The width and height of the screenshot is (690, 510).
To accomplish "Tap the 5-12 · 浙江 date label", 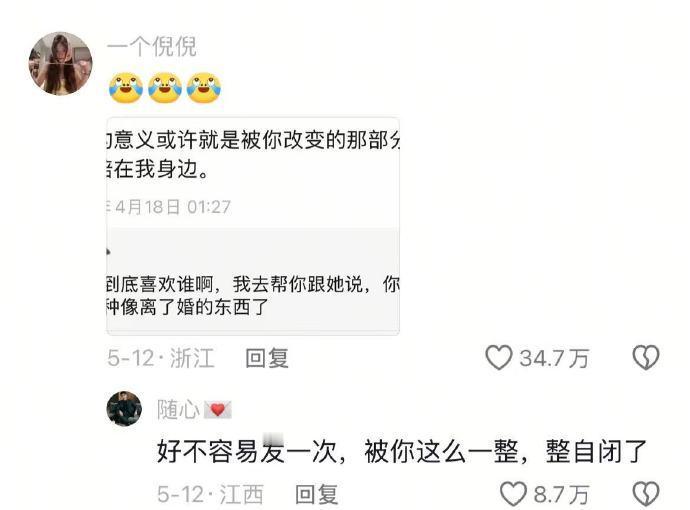I will pos(161,358).
